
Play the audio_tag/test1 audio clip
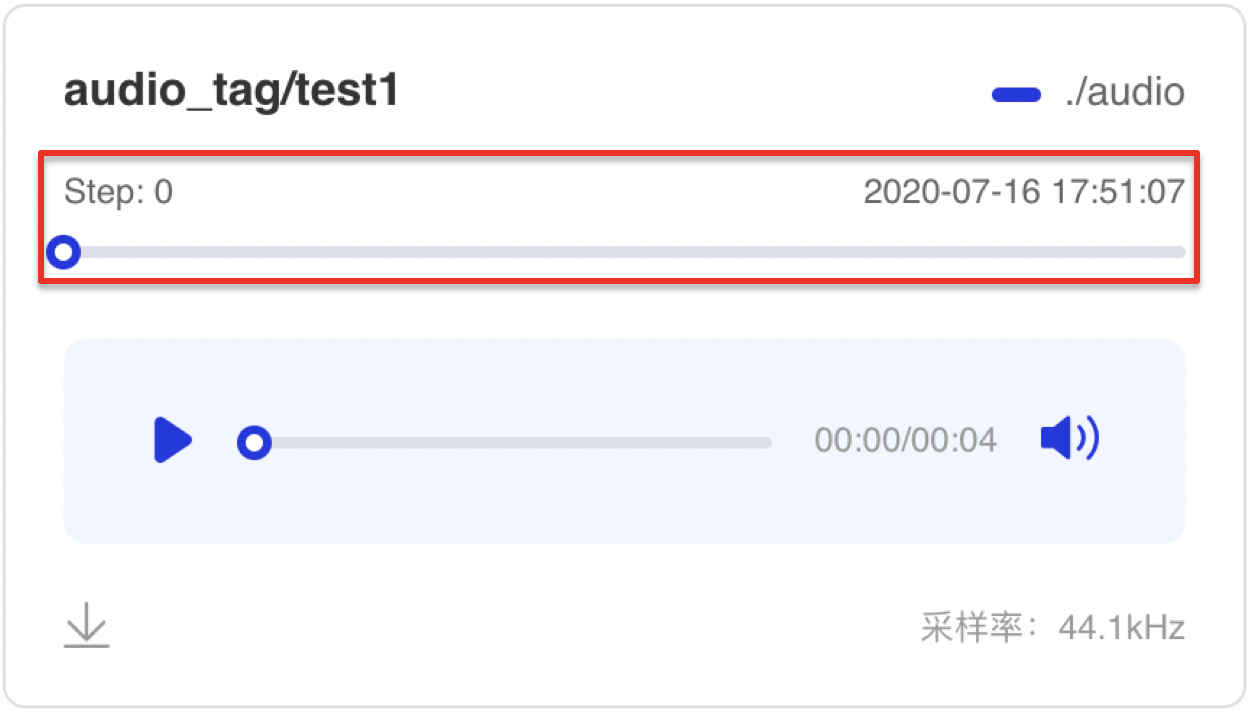tap(173, 441)
